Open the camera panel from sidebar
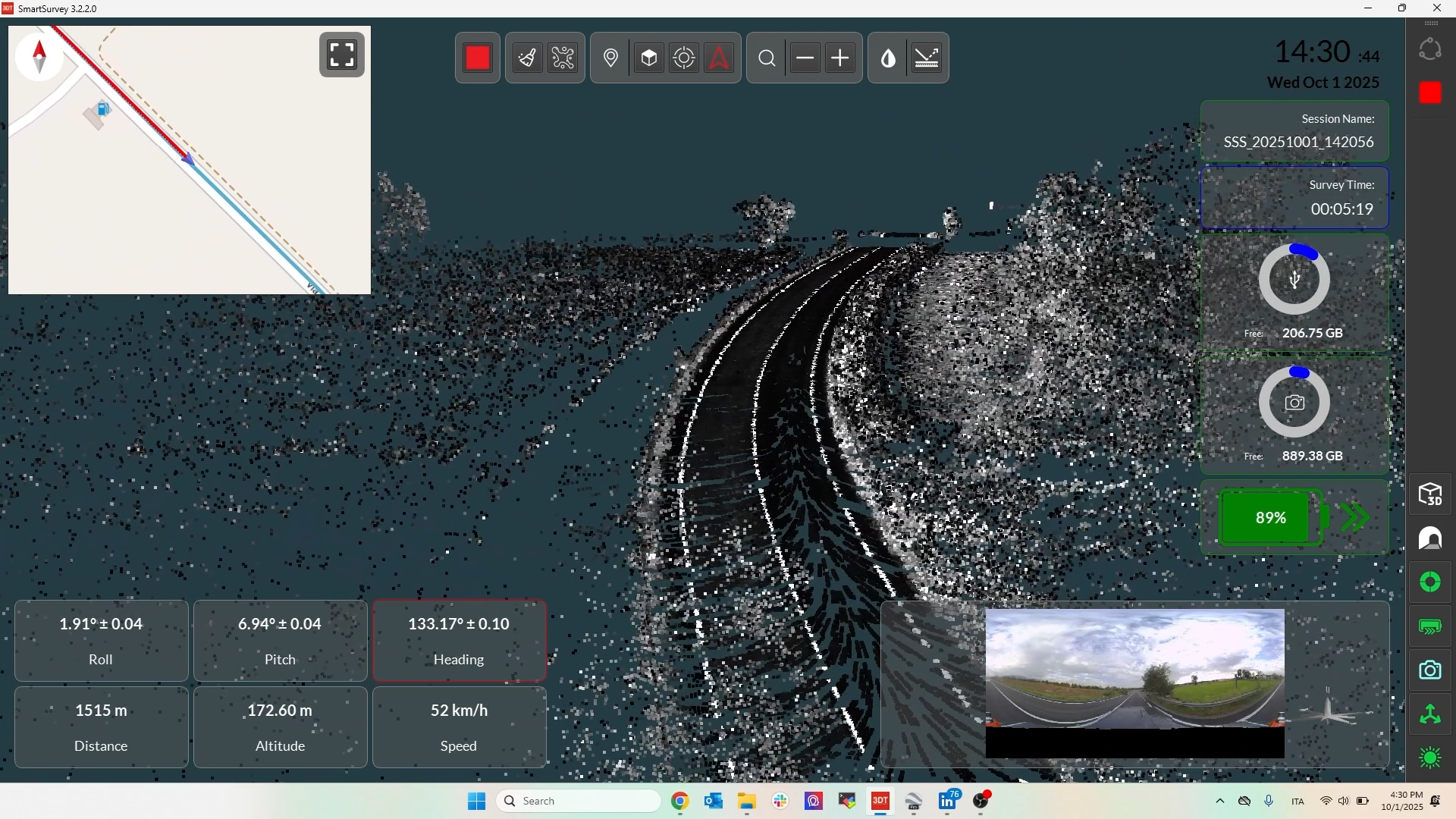Viewport: 1456px width, 819px height. 1430,670
